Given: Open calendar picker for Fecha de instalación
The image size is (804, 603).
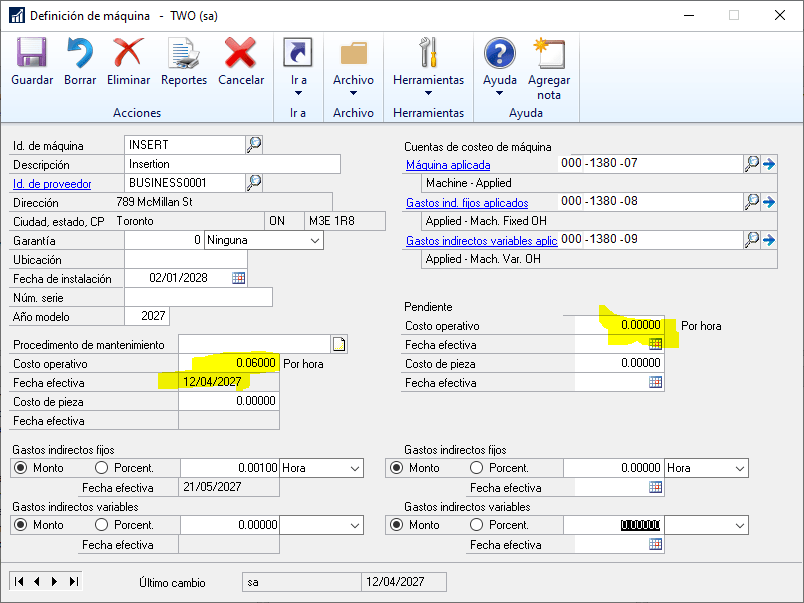Looking at the screenshot, I should pyautogui.click(x=239, y=278).
